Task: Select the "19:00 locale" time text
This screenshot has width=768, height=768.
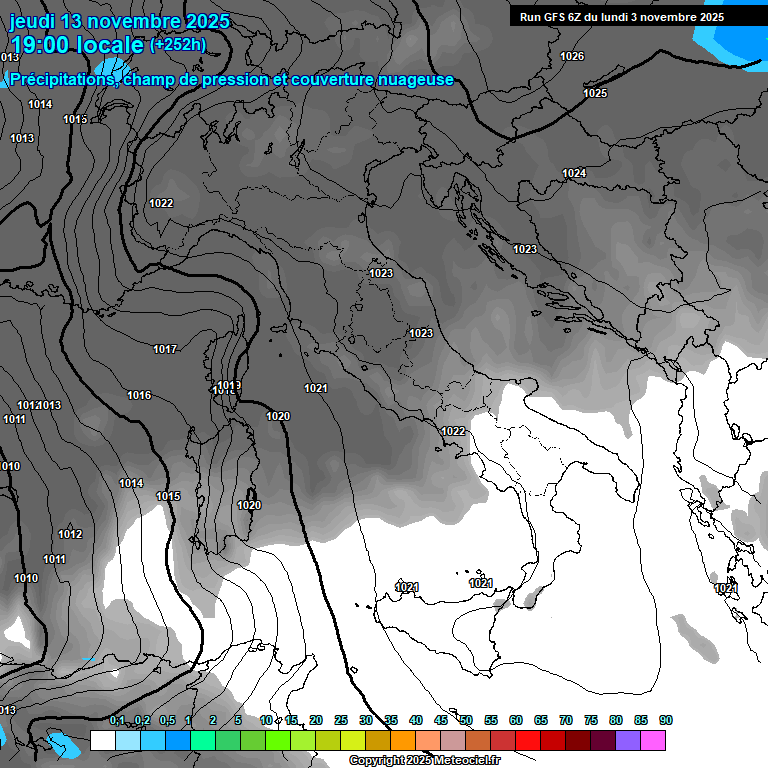Action: 76,45
